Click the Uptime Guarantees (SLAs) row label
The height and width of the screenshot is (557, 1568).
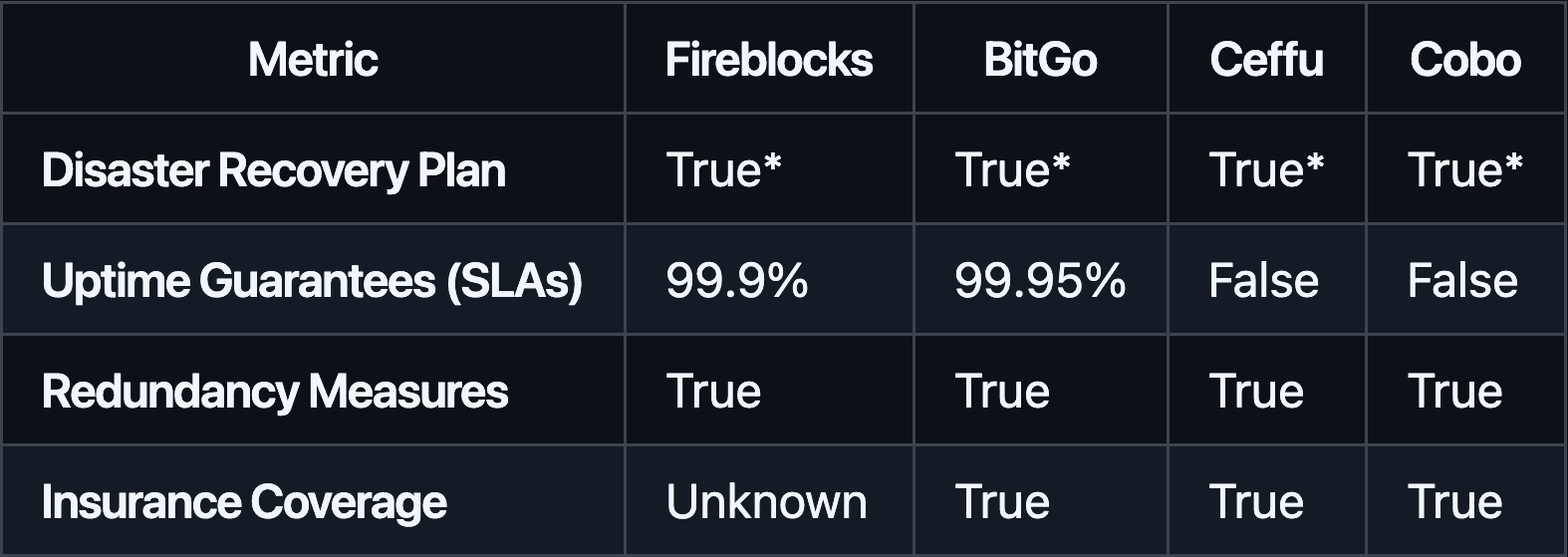[312, 281]
